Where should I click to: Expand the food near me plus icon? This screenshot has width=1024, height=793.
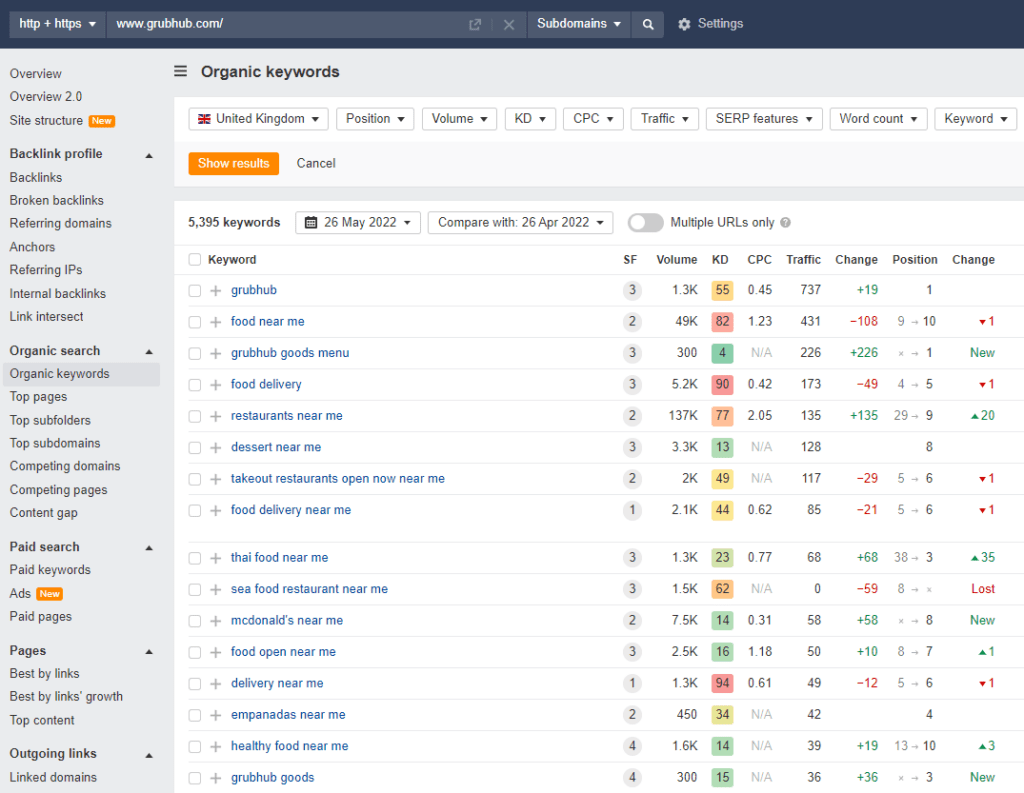(216, 322)
